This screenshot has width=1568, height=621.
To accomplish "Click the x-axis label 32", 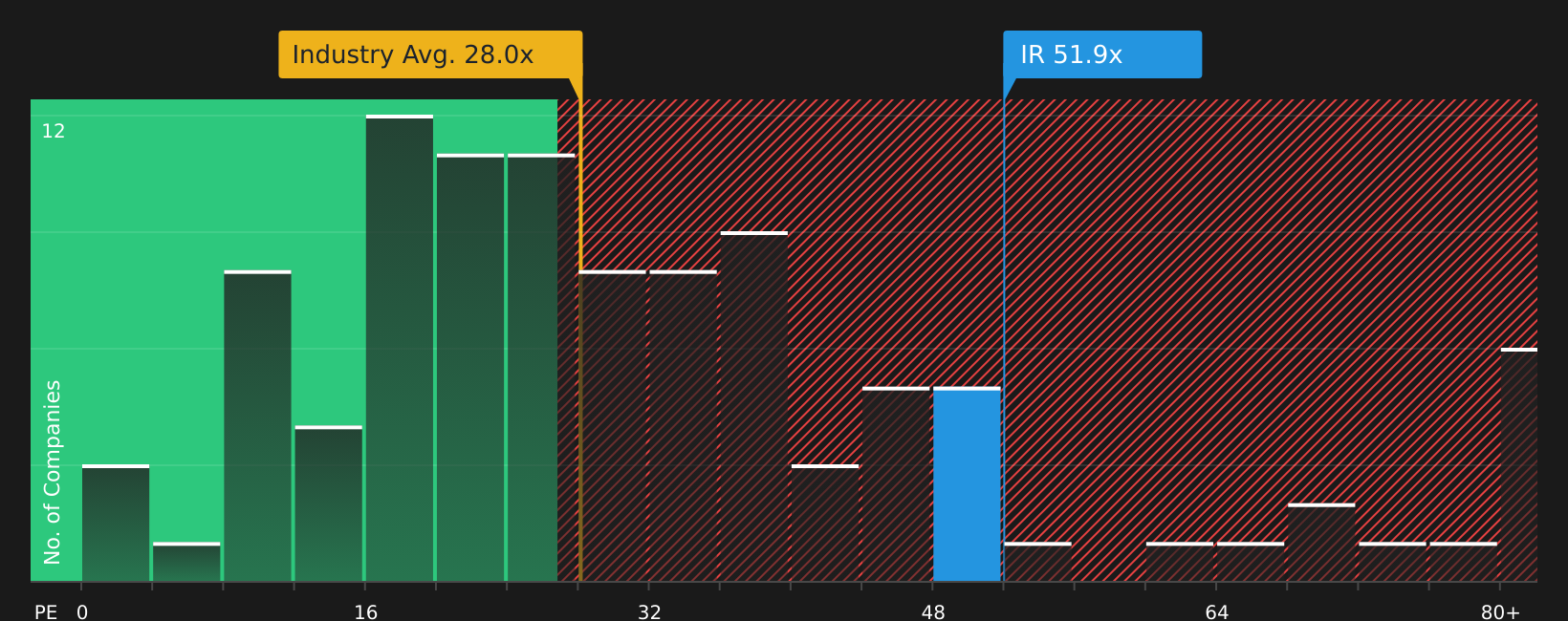I will click(649, 612).
